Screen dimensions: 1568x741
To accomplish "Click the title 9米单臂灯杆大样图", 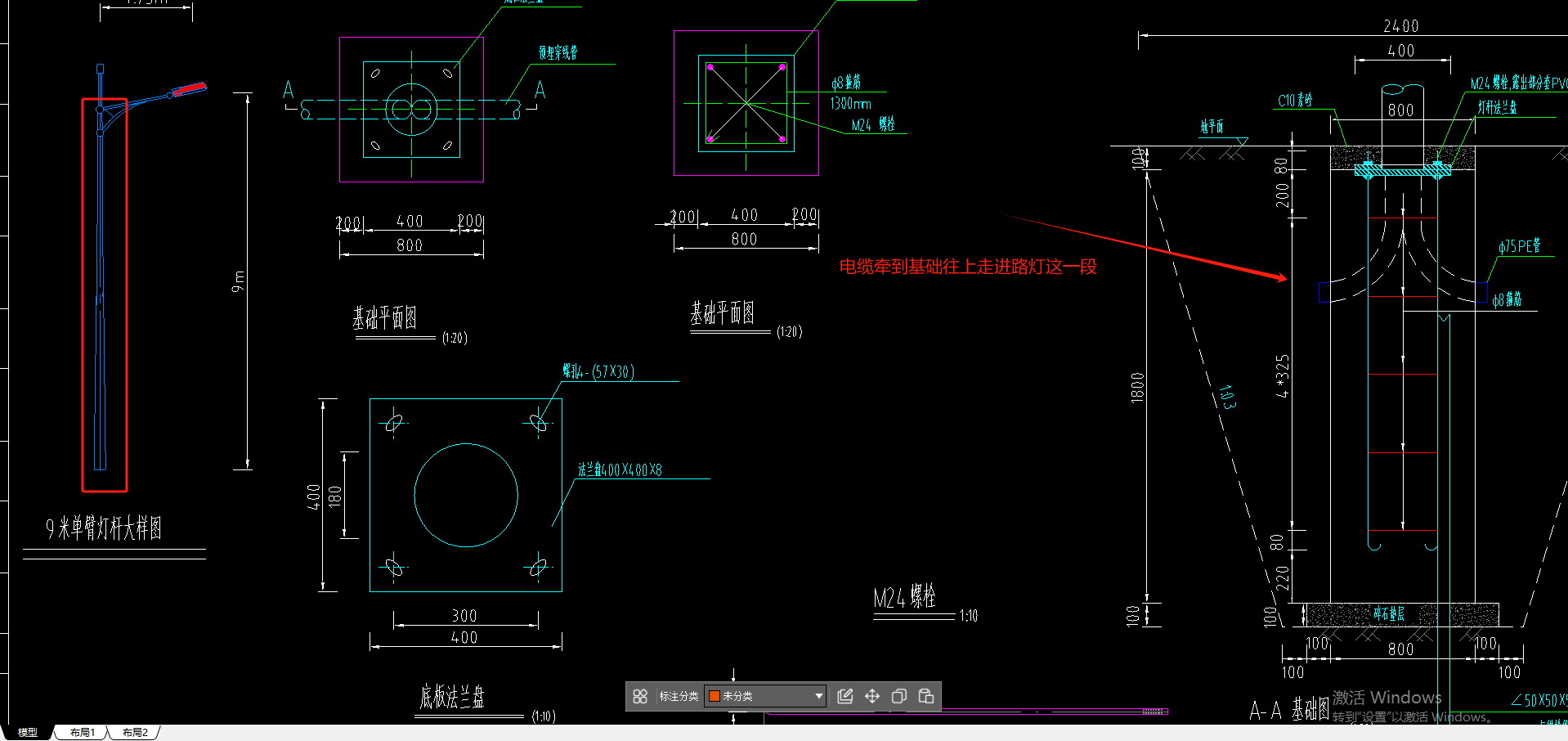I will [104, 528].
